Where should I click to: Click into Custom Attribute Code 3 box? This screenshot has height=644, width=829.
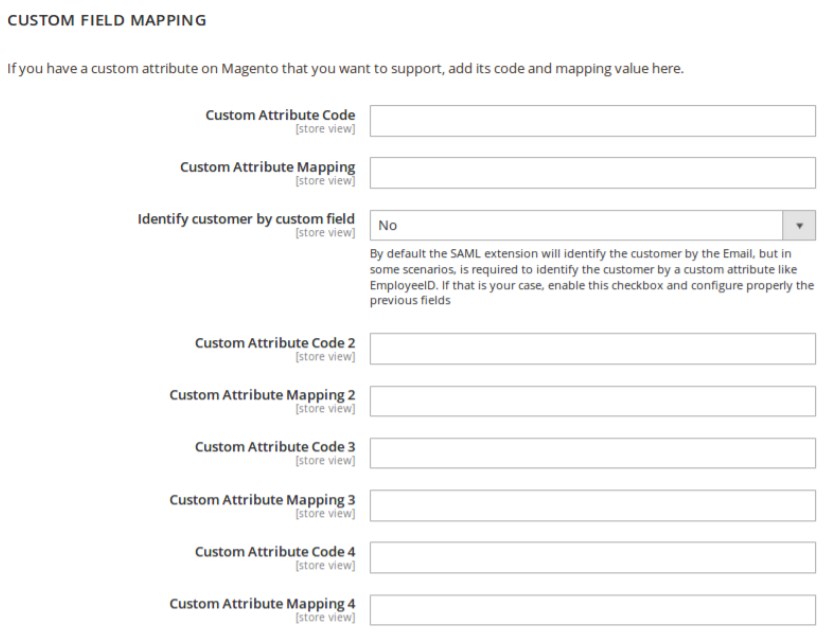tap(592, 453)
